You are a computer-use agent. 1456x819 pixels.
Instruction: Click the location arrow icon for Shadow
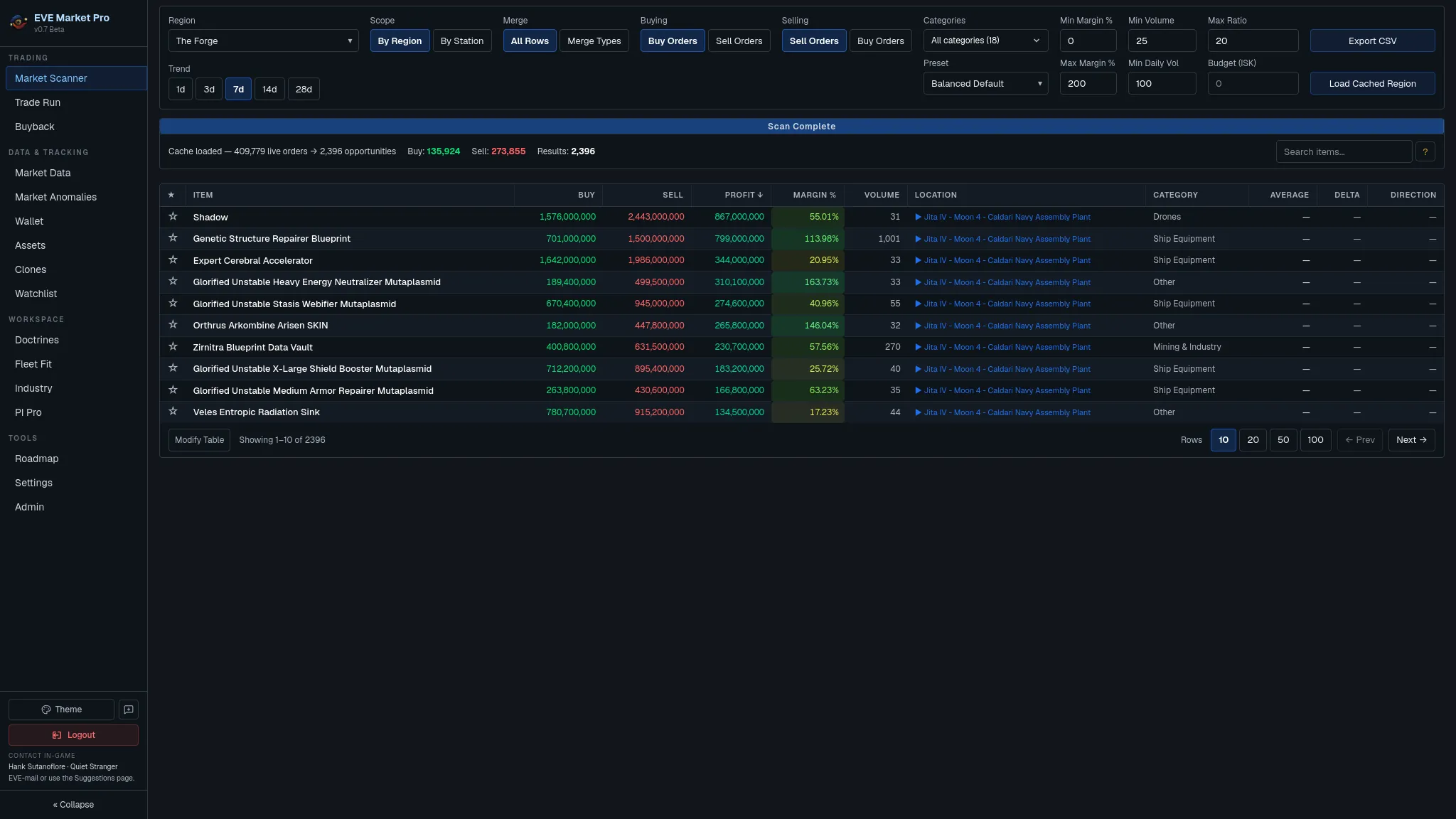pyautogui.click(x=918, y=217)
